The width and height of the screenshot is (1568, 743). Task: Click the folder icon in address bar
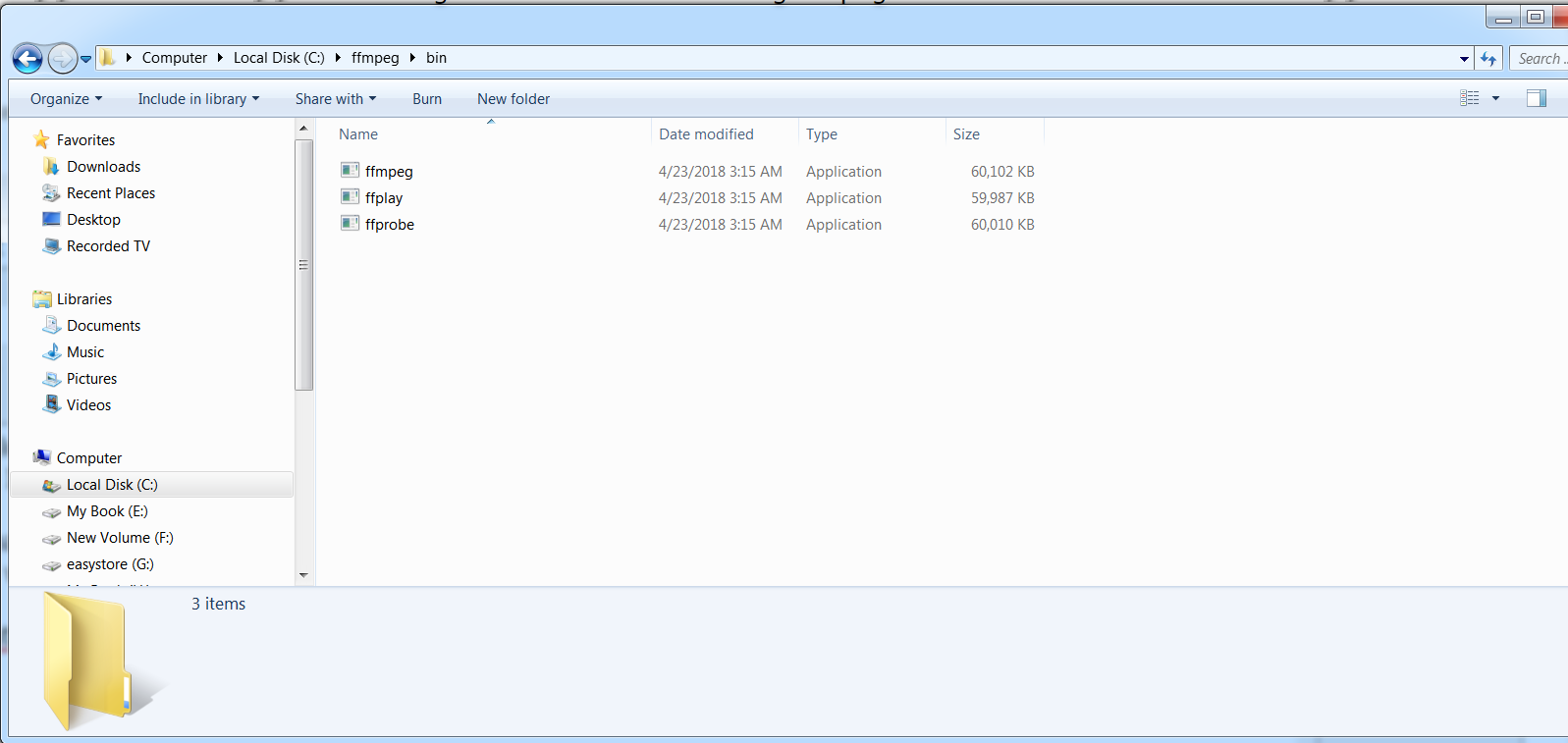pos(108,58)
